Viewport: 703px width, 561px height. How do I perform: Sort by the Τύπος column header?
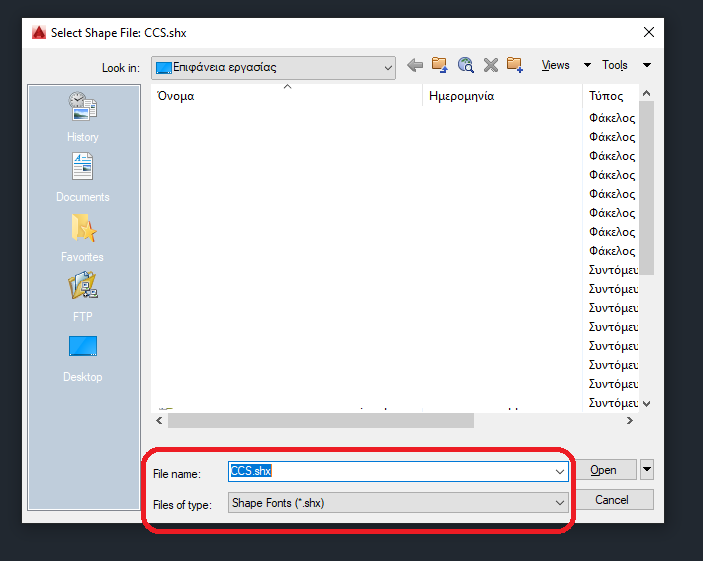[x=611, y=96]
